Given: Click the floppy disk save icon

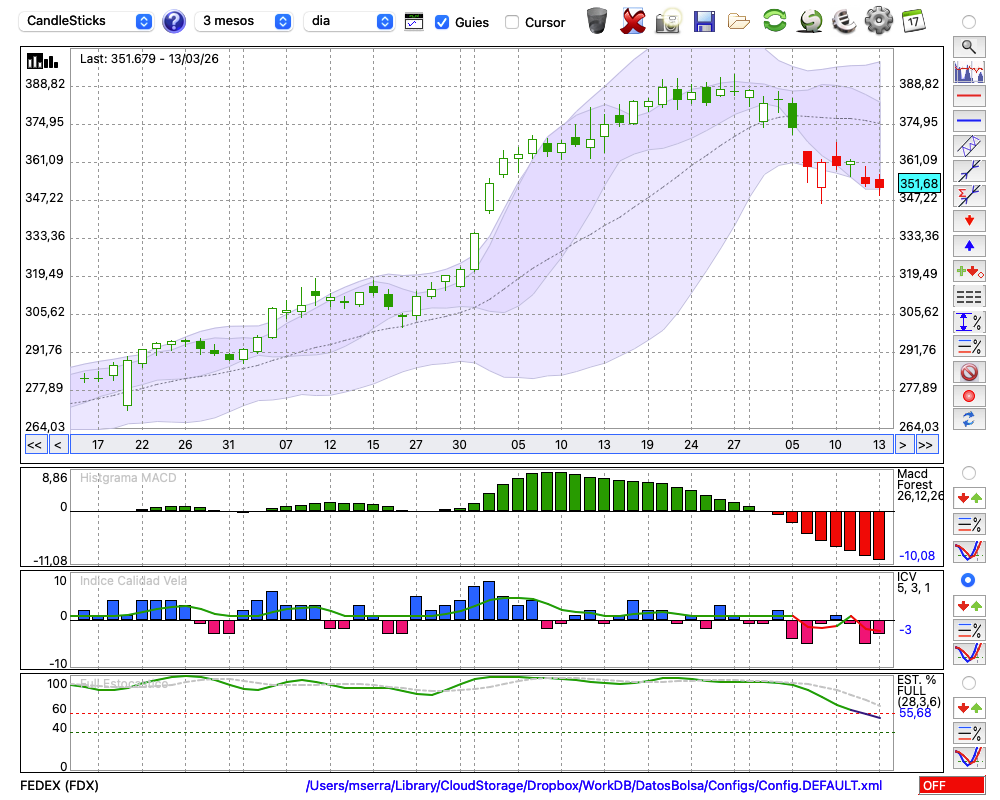Looking at the screenshot, I should [704, 21].
